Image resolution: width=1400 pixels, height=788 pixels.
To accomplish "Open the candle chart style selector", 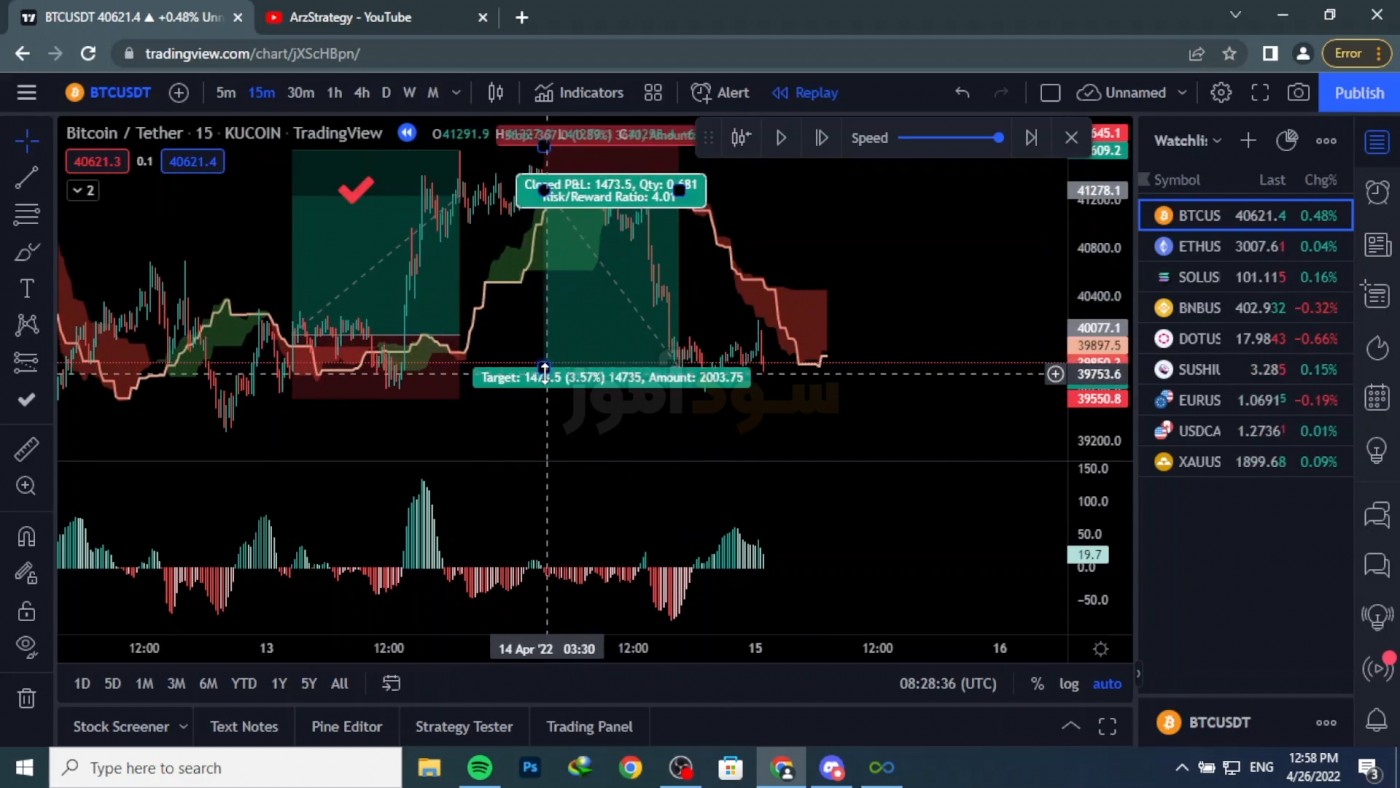I will pos(495,93).
